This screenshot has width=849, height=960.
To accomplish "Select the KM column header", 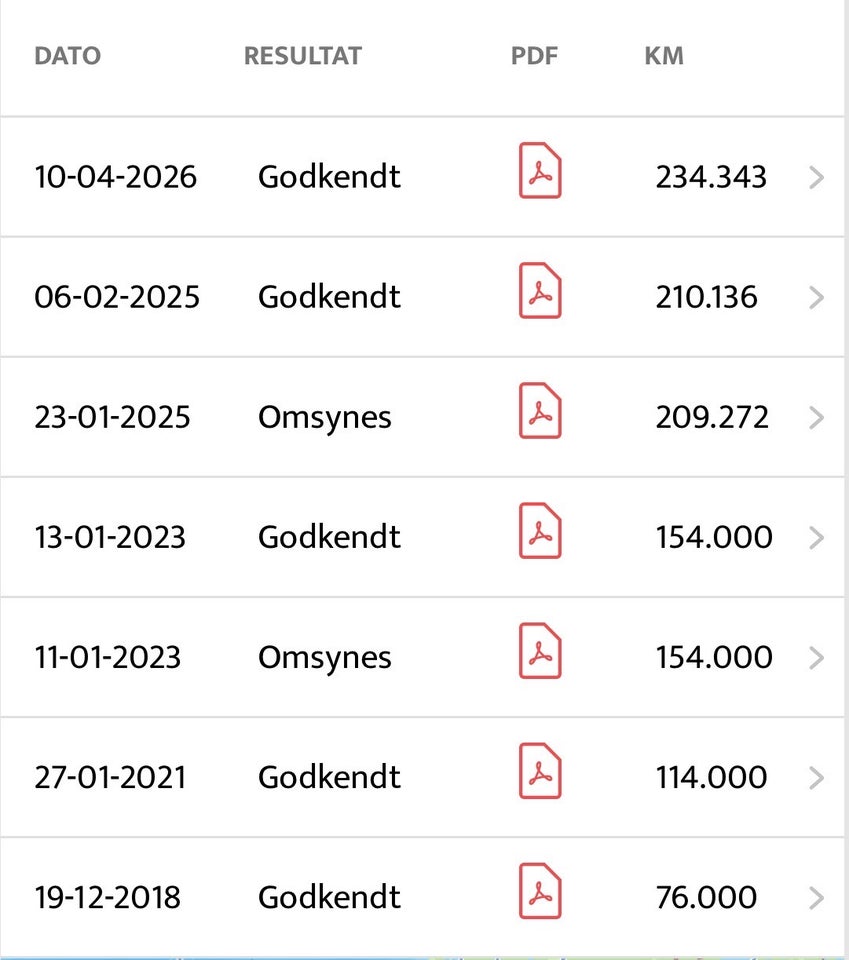I will click(x=664, y=56).
